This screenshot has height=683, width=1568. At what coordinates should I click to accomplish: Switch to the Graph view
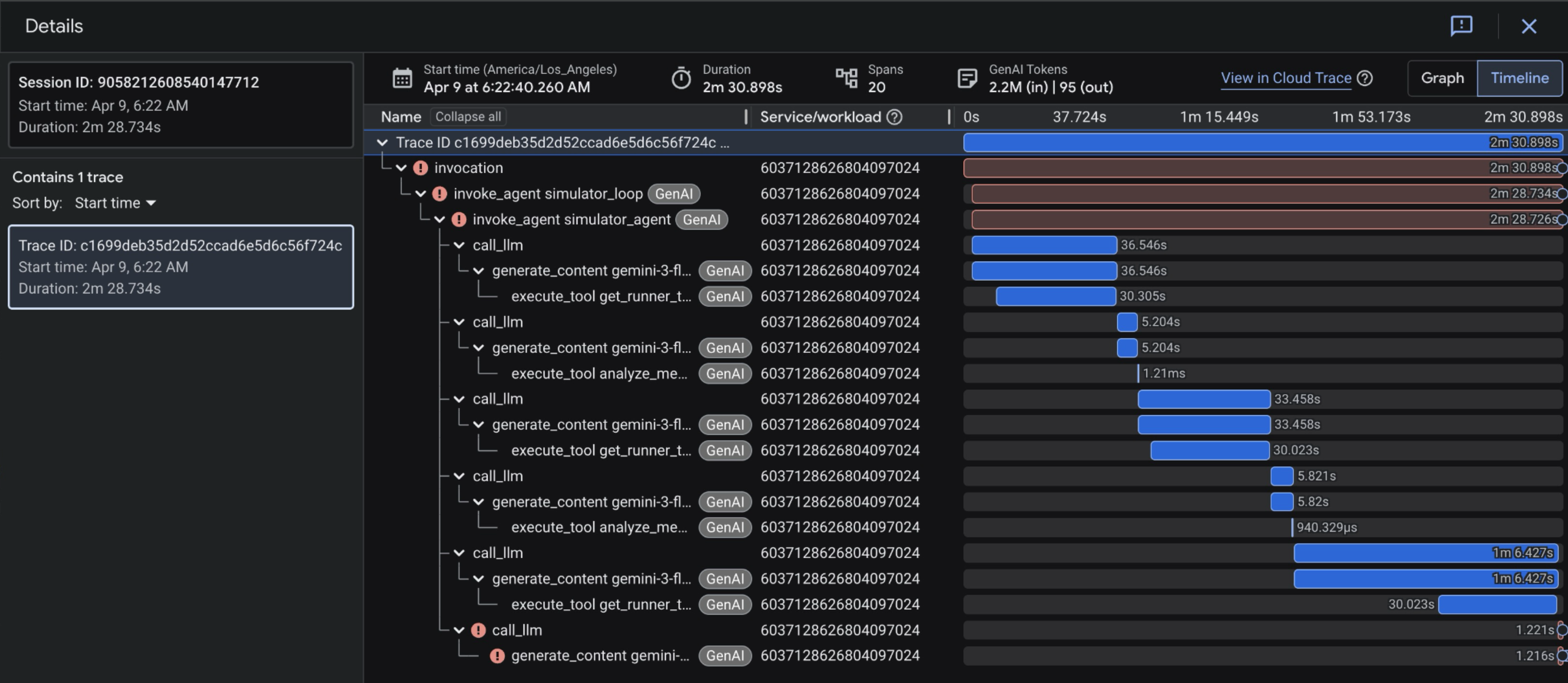coord(1442,78)
